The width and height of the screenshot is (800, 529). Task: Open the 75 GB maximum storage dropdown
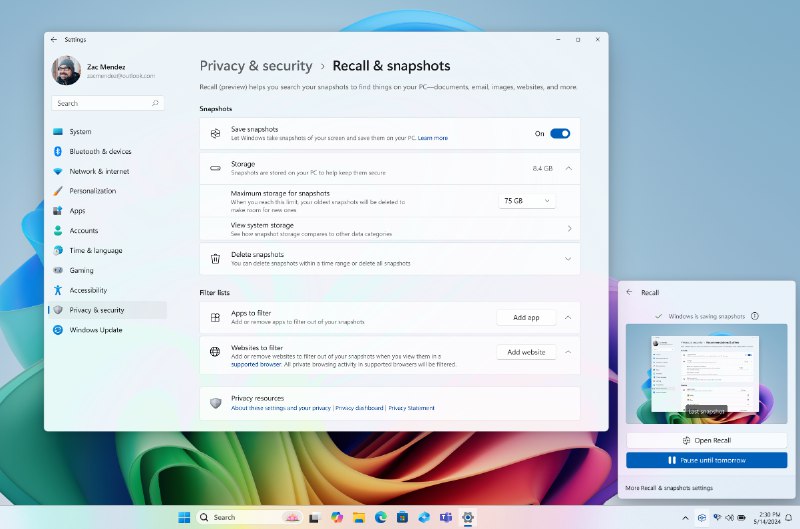click(527, 201)
